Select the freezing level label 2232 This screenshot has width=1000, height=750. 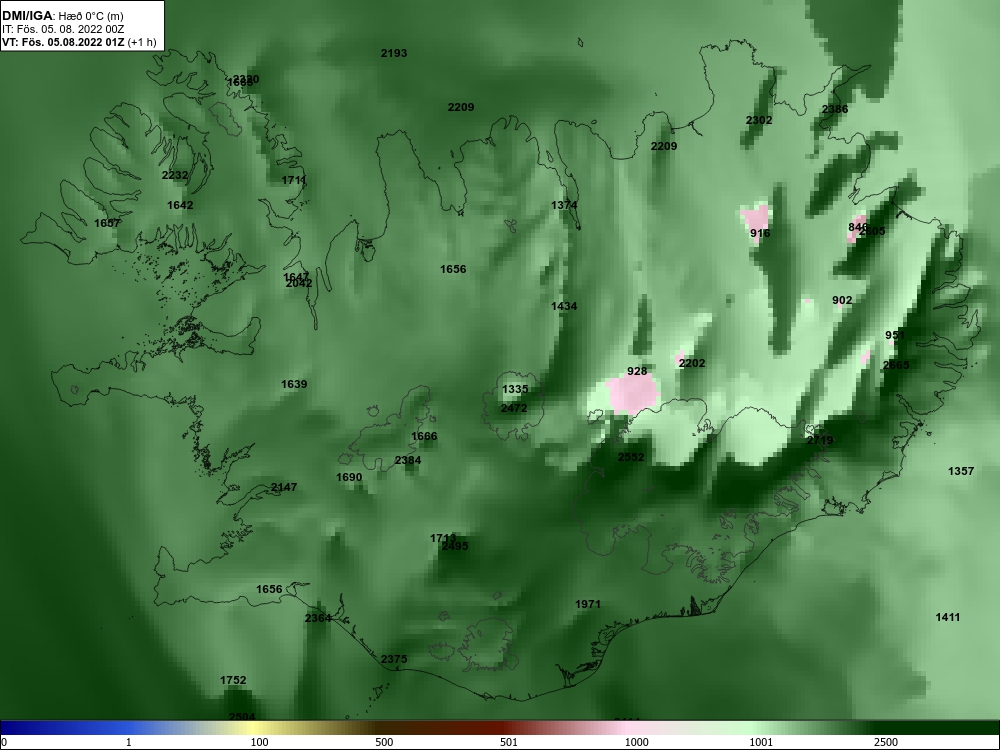pyautogui.click(x=175, y=175)
